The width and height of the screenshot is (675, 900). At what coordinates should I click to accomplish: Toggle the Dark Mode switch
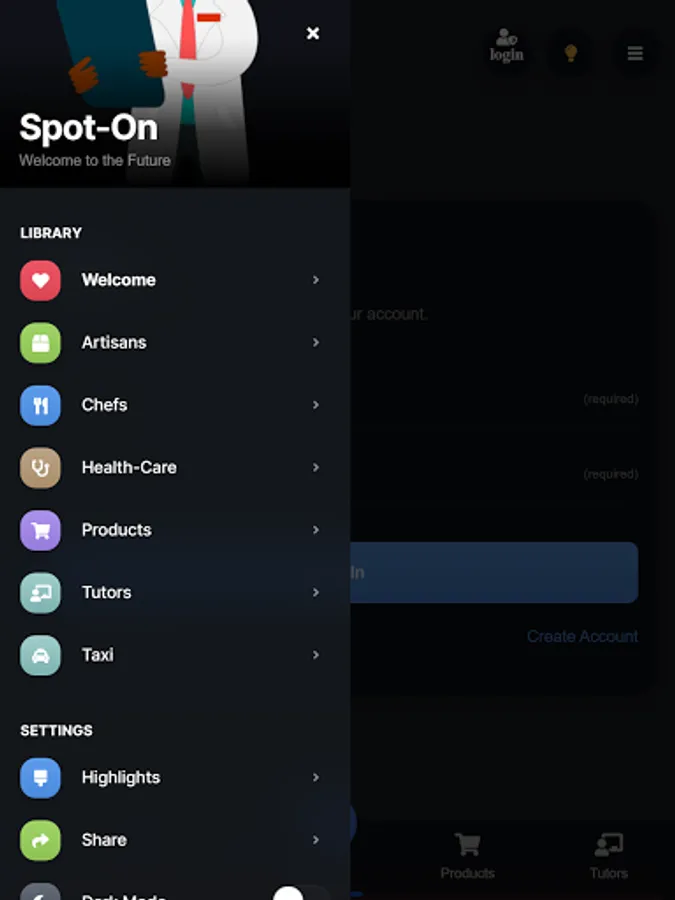pyautogui.click(x=301, y=894)
